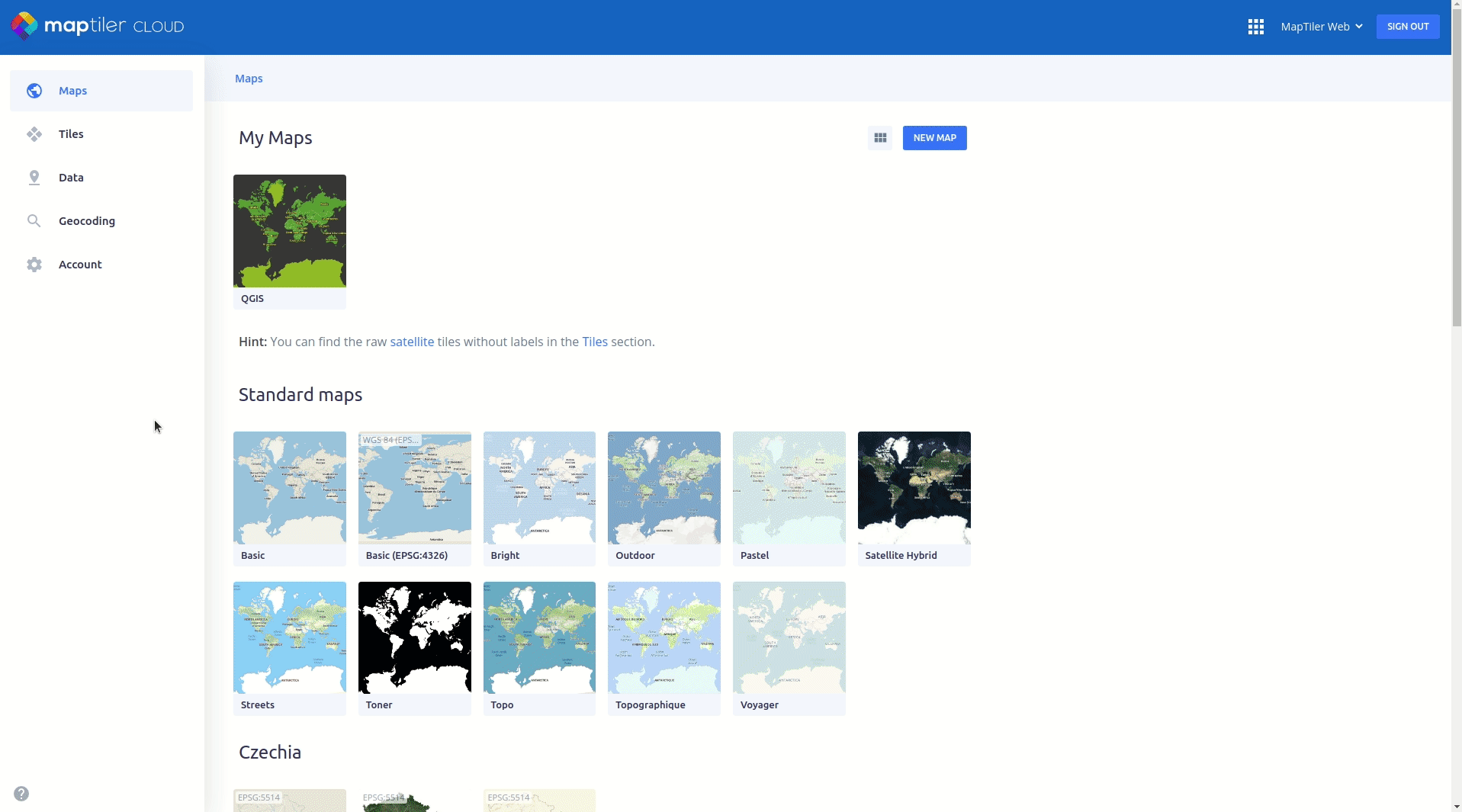This screenshot has height=812, width=1462.
Task: Open the Toner map thumbnail
Action: (414, 638)
